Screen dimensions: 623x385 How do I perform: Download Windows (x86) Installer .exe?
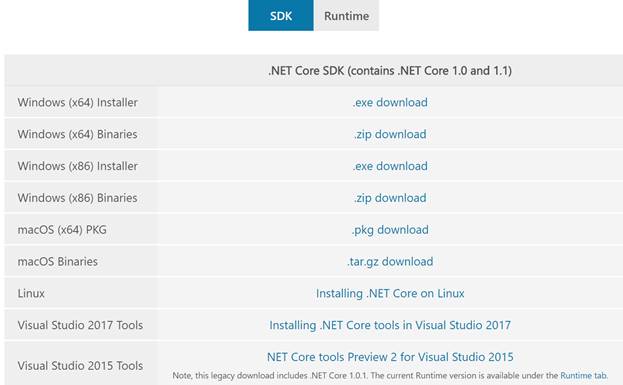click(390, 166)
